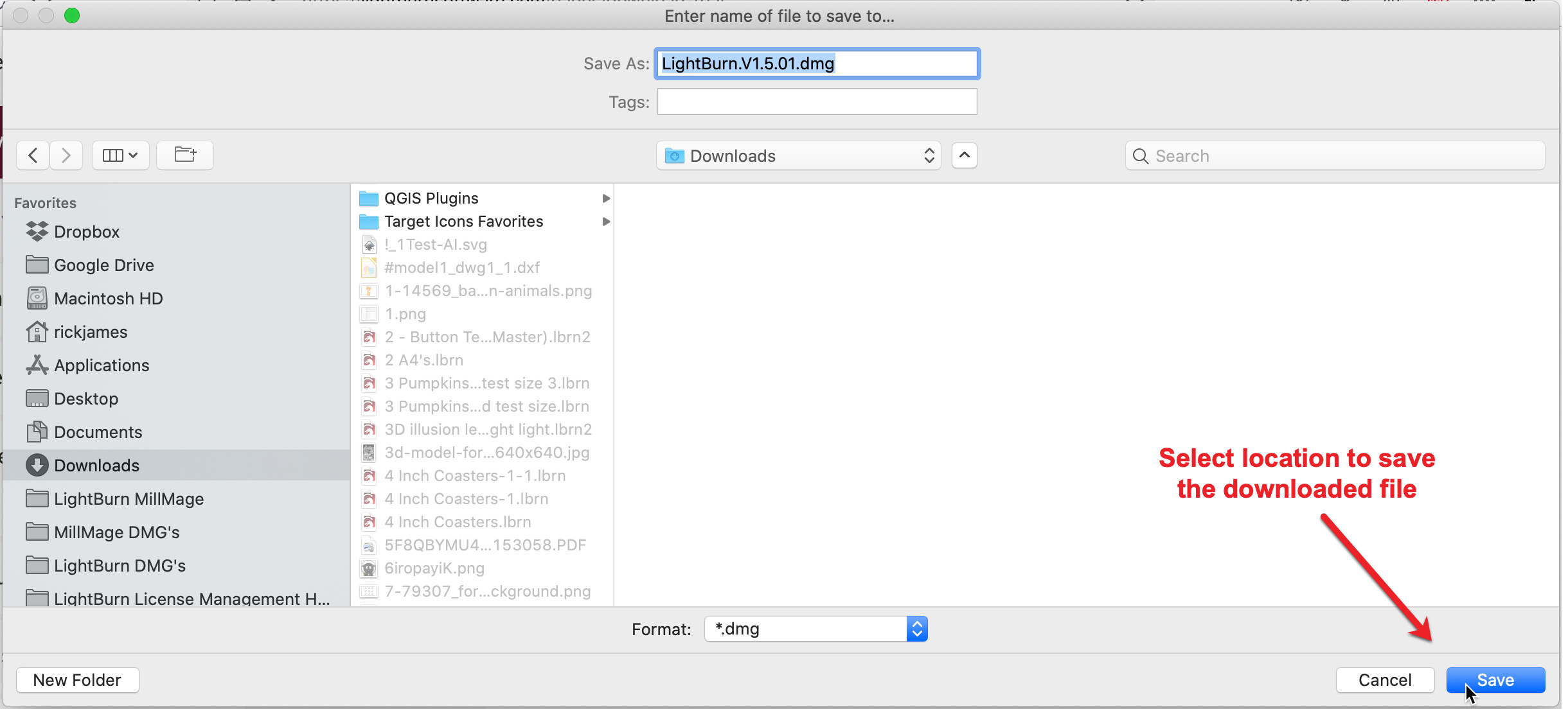Click the Documents icon in sidebar
This screenshot has height=709, width=1568.
tap(37, 432)
